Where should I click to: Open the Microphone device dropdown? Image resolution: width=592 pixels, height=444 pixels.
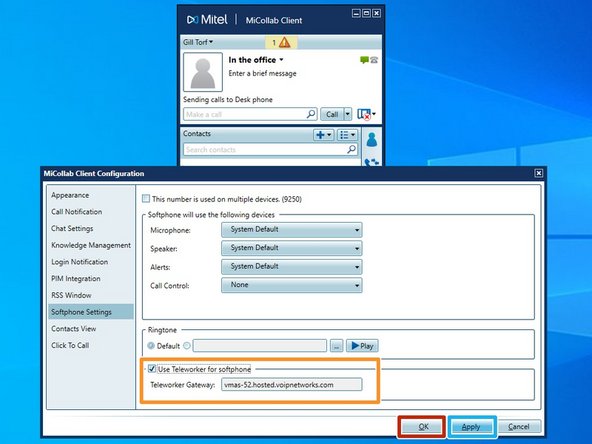(291, 230)
